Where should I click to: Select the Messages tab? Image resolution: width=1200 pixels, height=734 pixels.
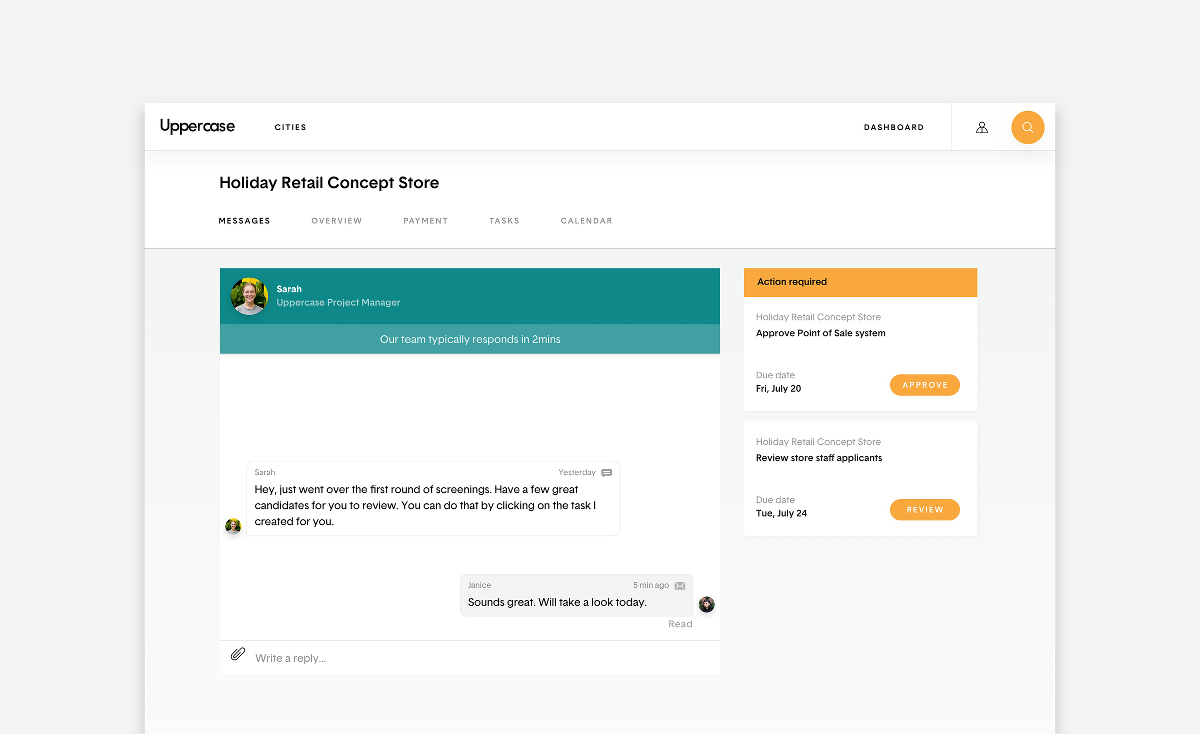pyautogui.click(x=244, y=221)
